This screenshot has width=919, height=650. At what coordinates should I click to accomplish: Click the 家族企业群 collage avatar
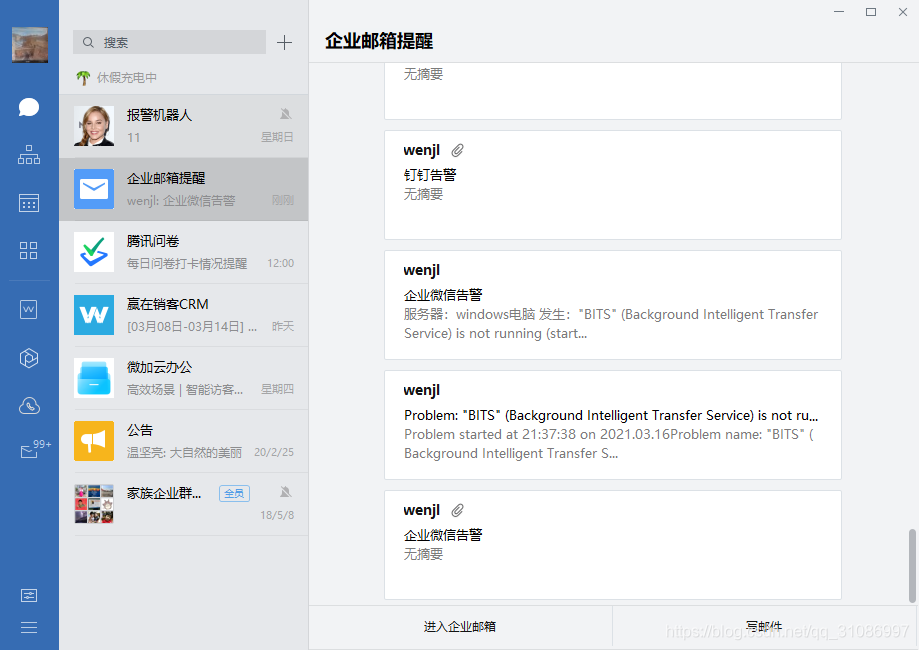point(94,504)
